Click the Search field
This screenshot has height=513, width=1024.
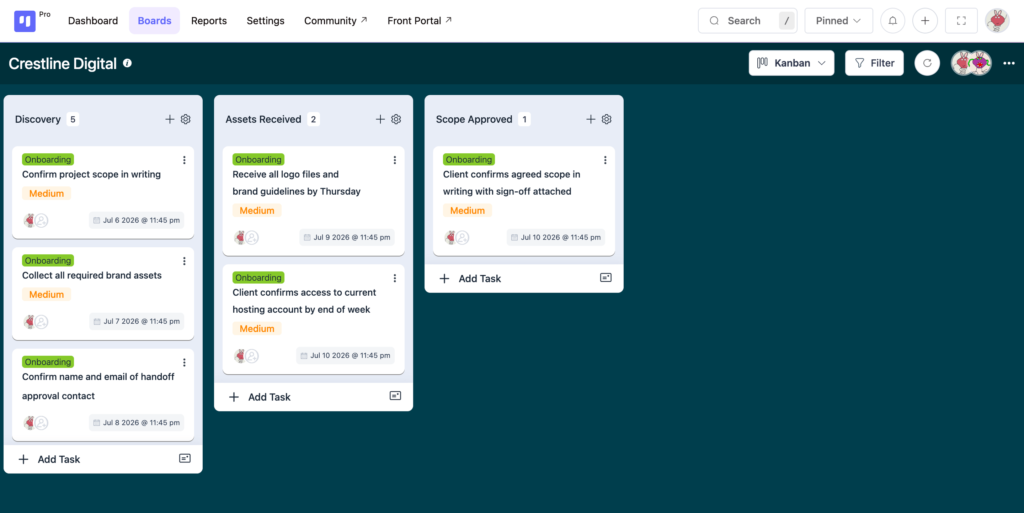pyautogui.click(x=747, y=21)
